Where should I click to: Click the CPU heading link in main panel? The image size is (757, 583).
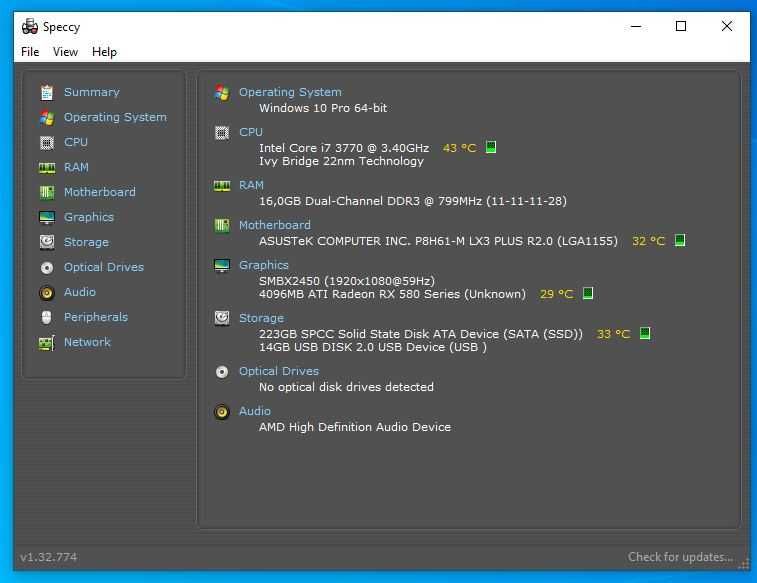(251, 132)
